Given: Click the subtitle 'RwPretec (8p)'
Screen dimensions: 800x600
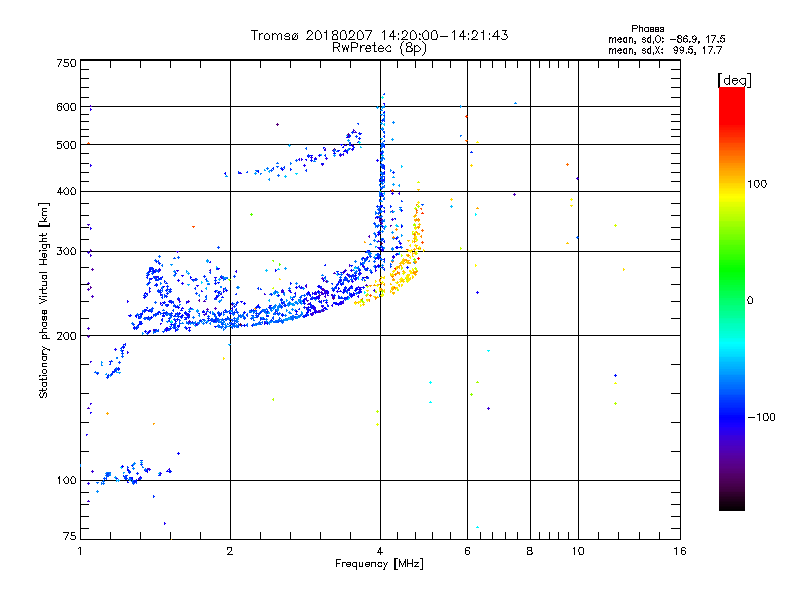Looking at the screenshot, I should point(379,48).
